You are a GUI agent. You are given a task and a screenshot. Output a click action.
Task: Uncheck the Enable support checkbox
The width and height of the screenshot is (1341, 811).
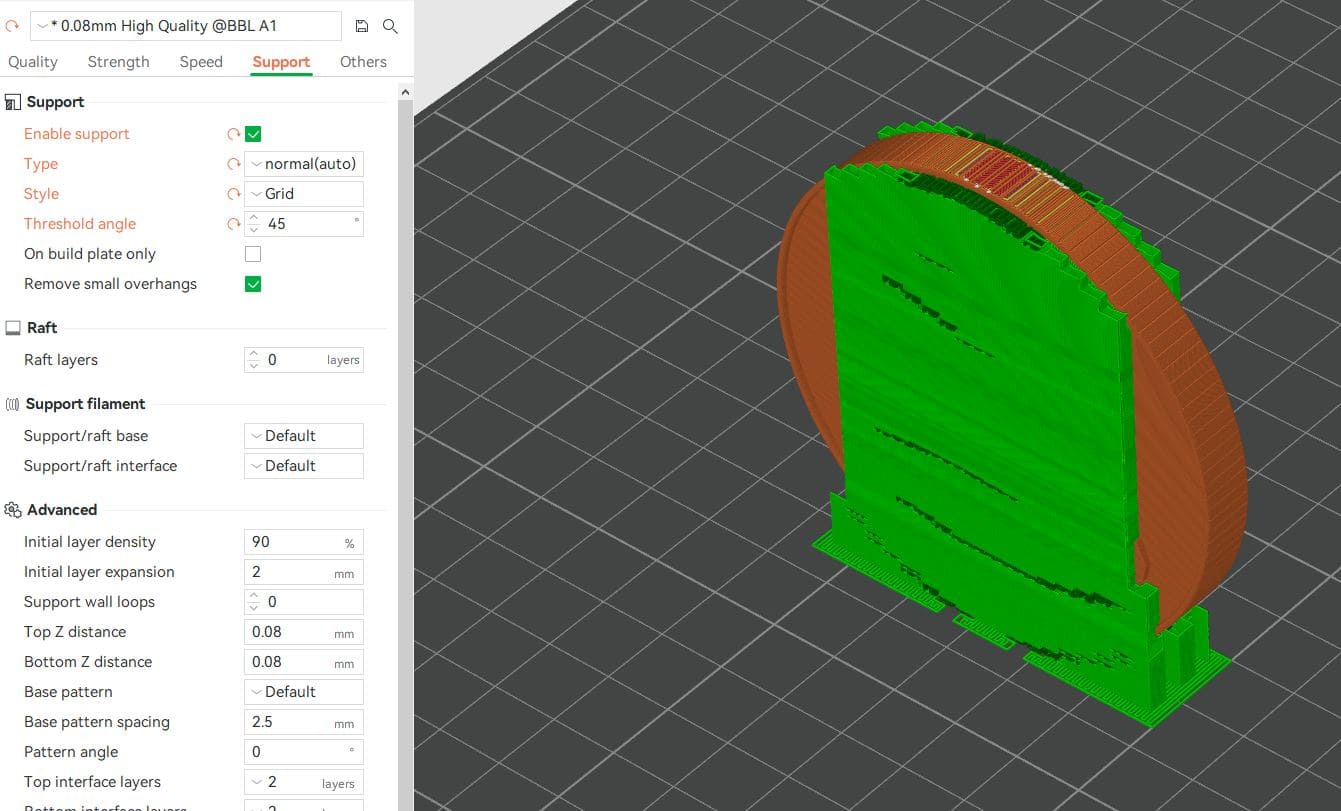(x=253, y=134)
